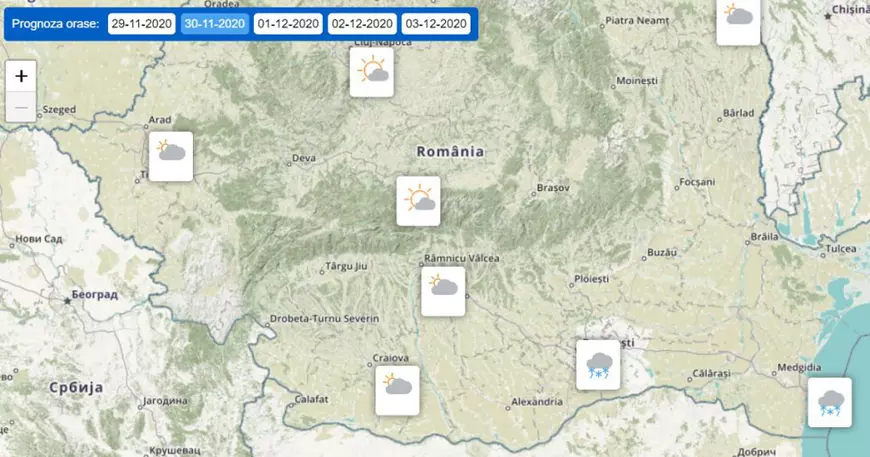The width and height of the screenshot is (870, 457).
Task: Click the Deva city label on map
Action: (303, 158)
